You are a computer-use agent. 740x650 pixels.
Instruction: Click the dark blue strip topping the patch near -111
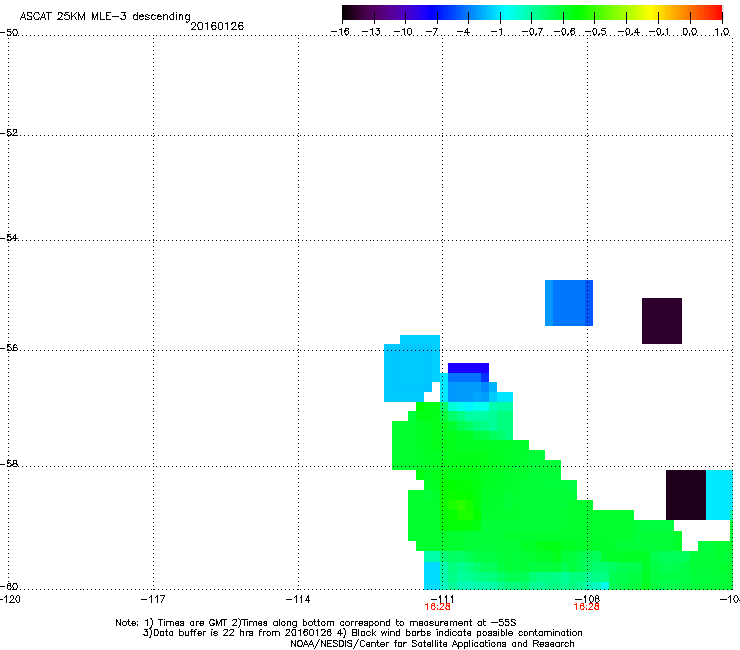[468, 368]
